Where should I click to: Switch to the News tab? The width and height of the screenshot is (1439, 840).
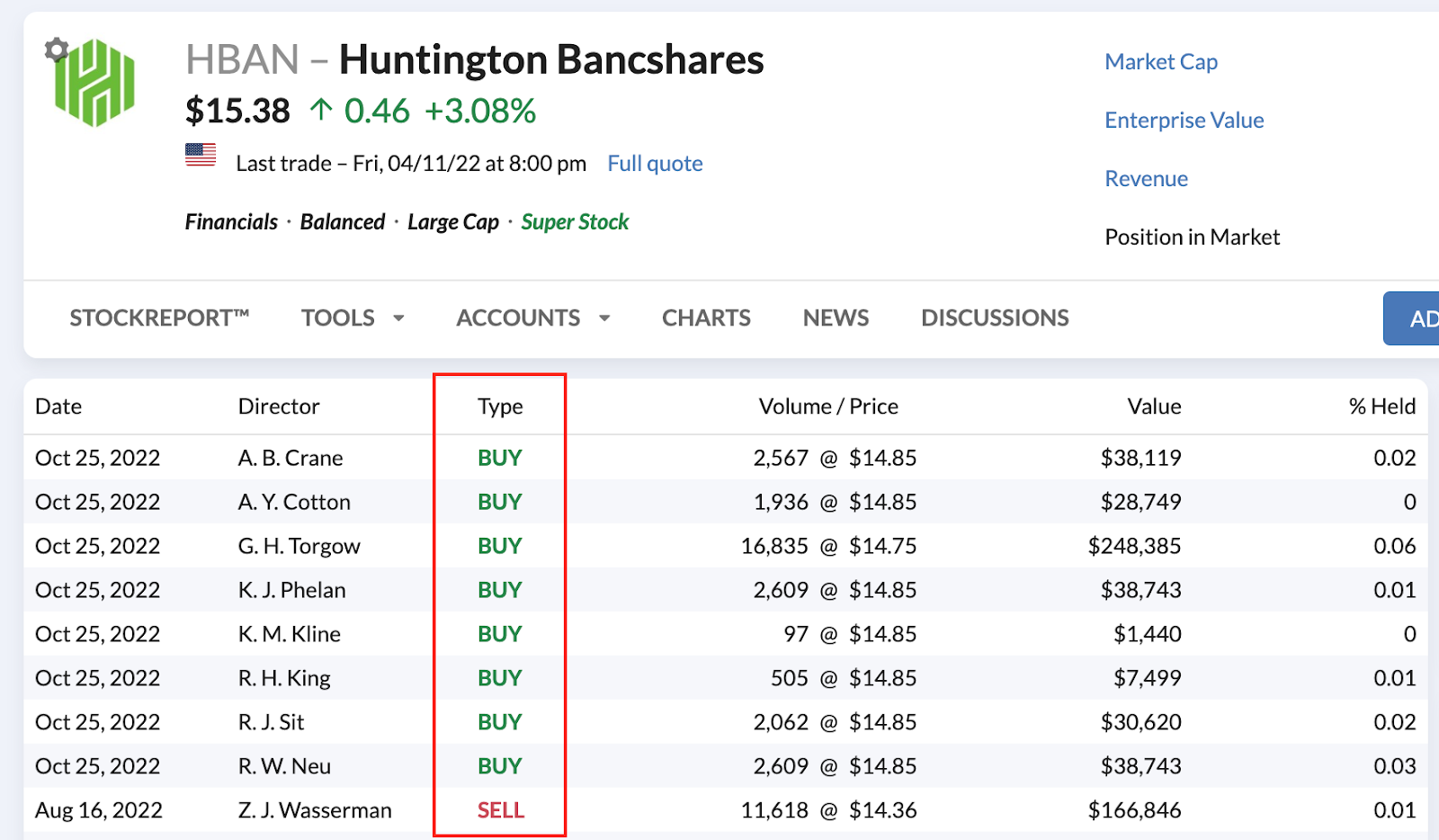(836, 318)
